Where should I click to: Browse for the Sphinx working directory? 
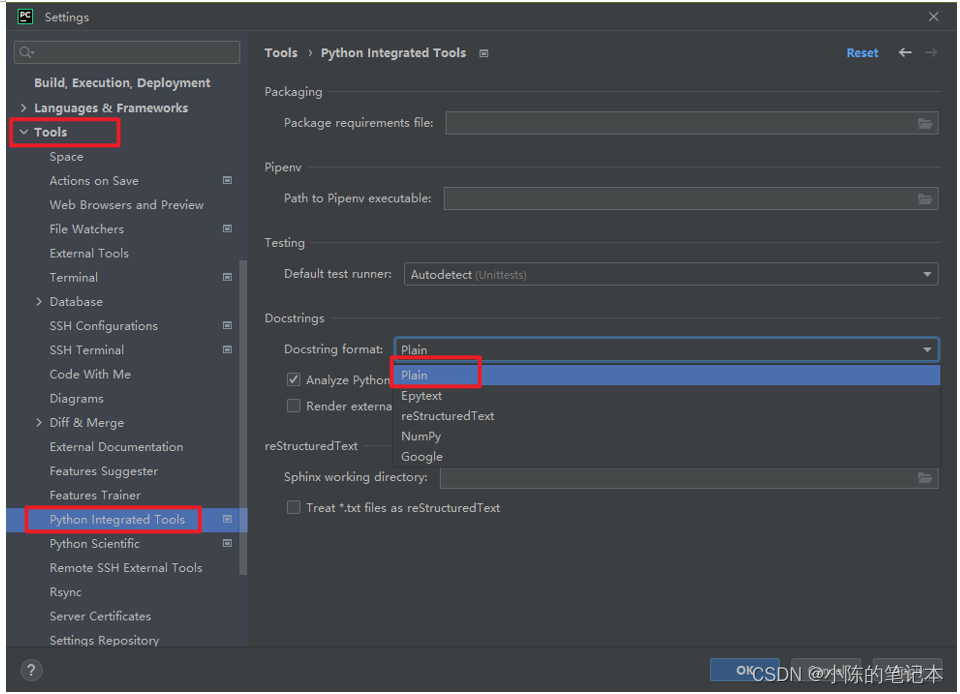[924, 477]
